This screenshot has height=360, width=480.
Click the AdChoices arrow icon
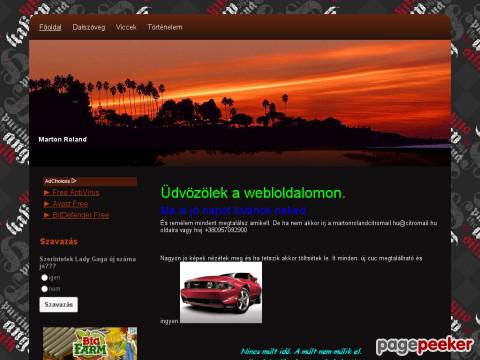point(74,181)
